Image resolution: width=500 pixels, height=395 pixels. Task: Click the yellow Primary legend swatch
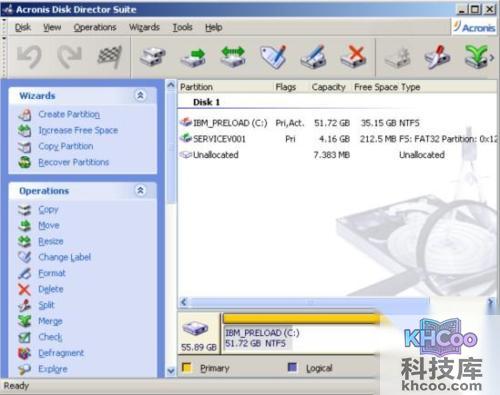(x=187, y=367)
